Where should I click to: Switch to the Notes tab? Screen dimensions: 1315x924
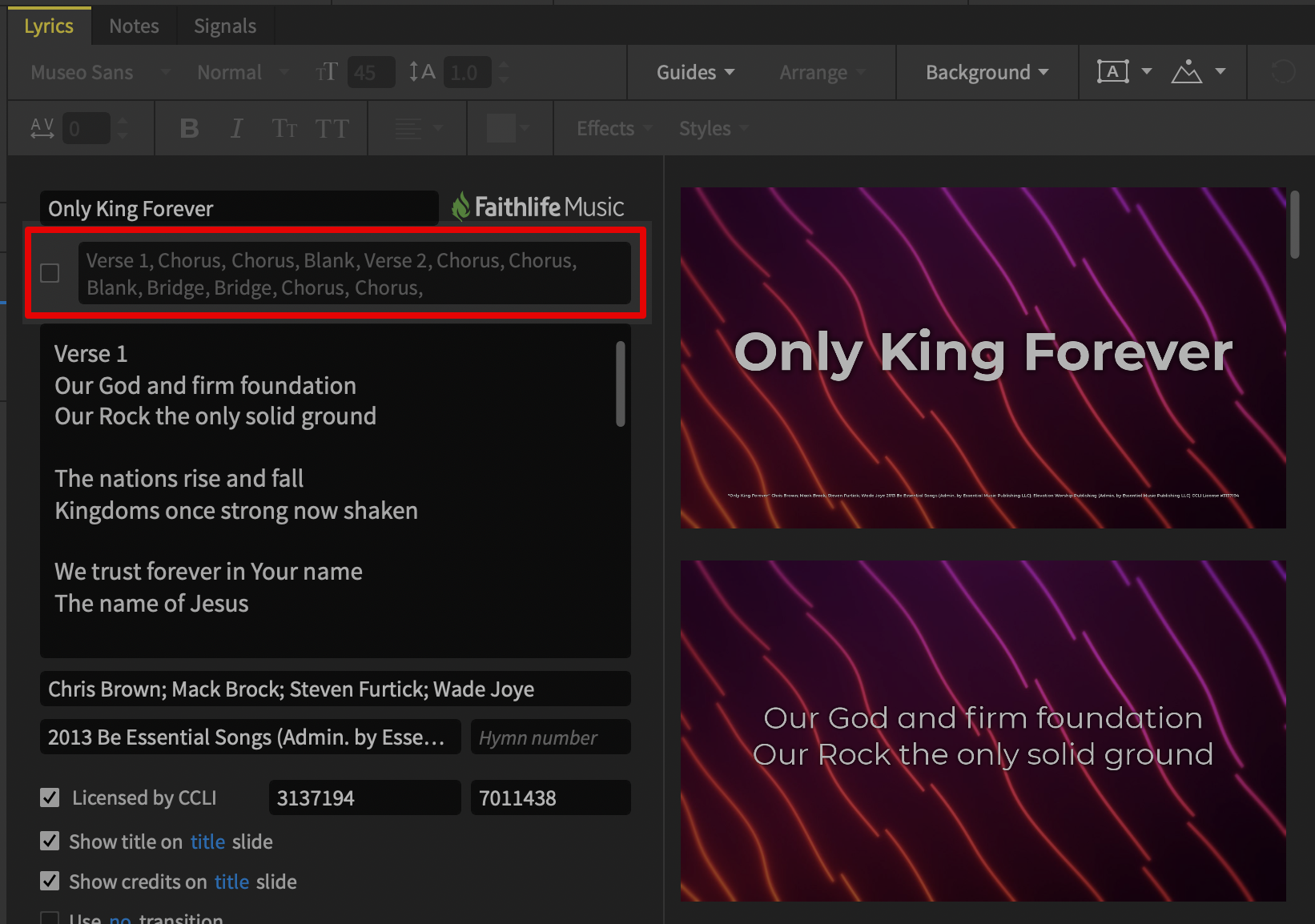click(134, 26)
